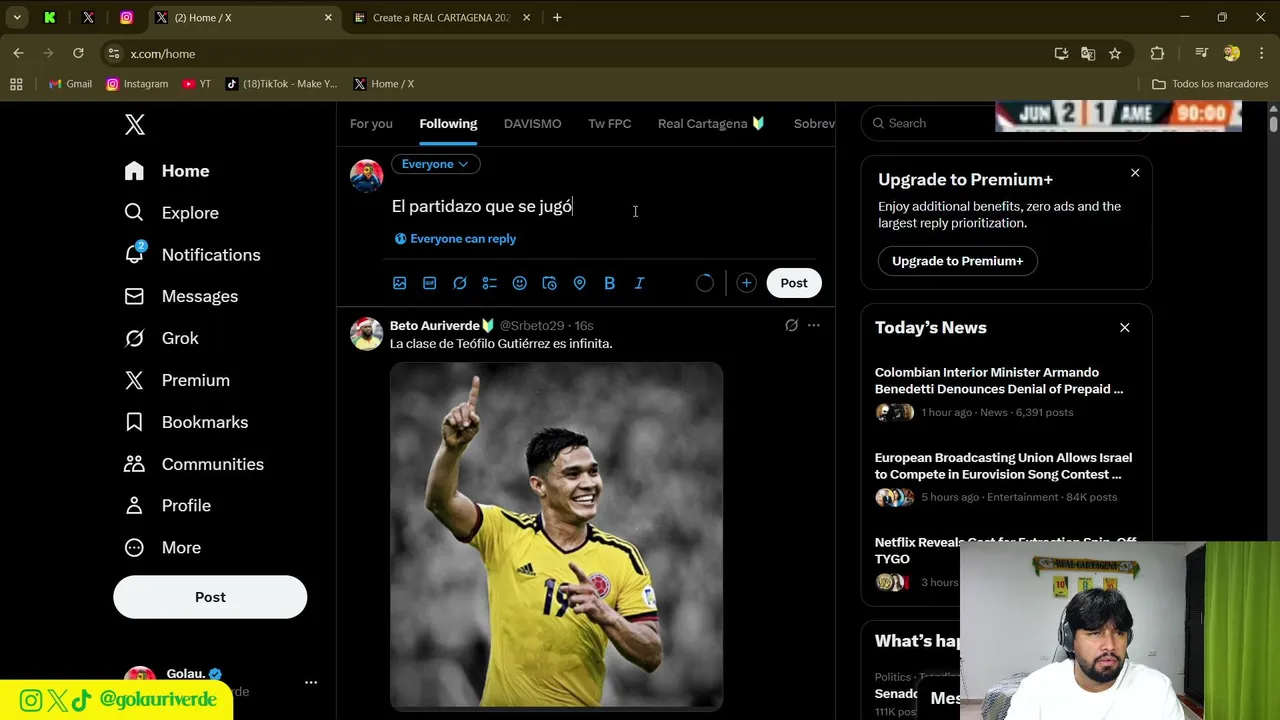Dismiss the Upgrade to Premium+ card
Viewport: 1280px width, 720px height.
(1135, 173)
